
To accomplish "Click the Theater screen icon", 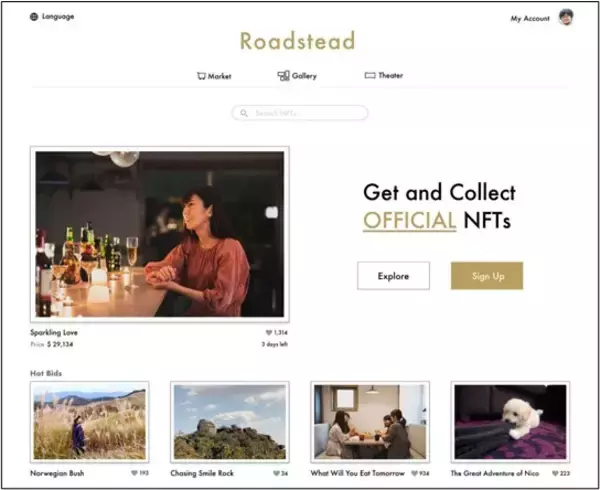I will pyautogui.click(x=369, y=76).
